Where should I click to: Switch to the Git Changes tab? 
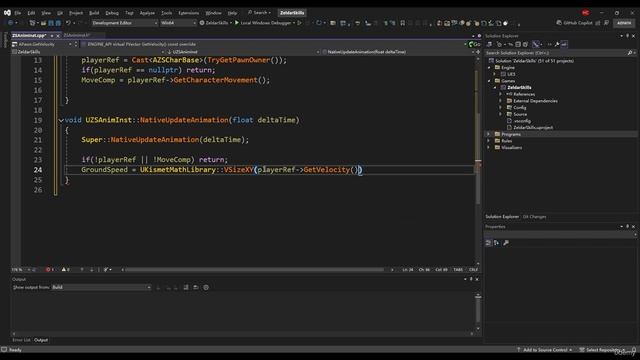534,217
